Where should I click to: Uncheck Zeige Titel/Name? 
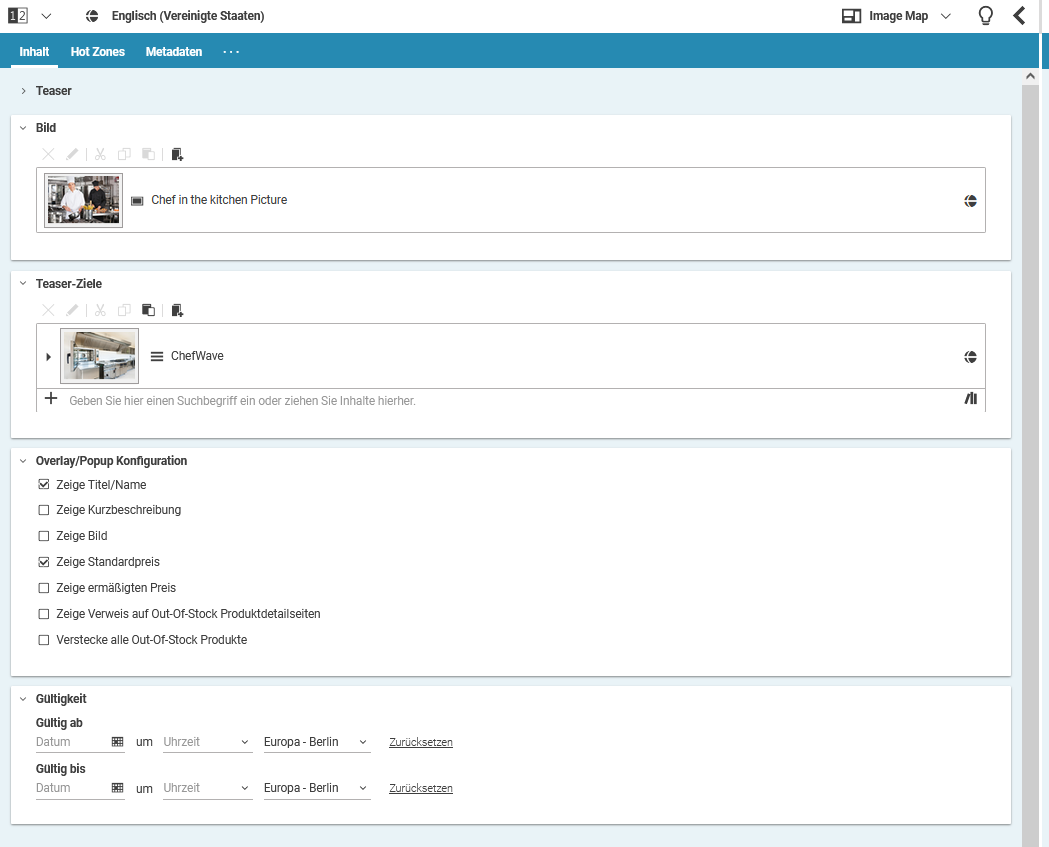tap(43, 485)
